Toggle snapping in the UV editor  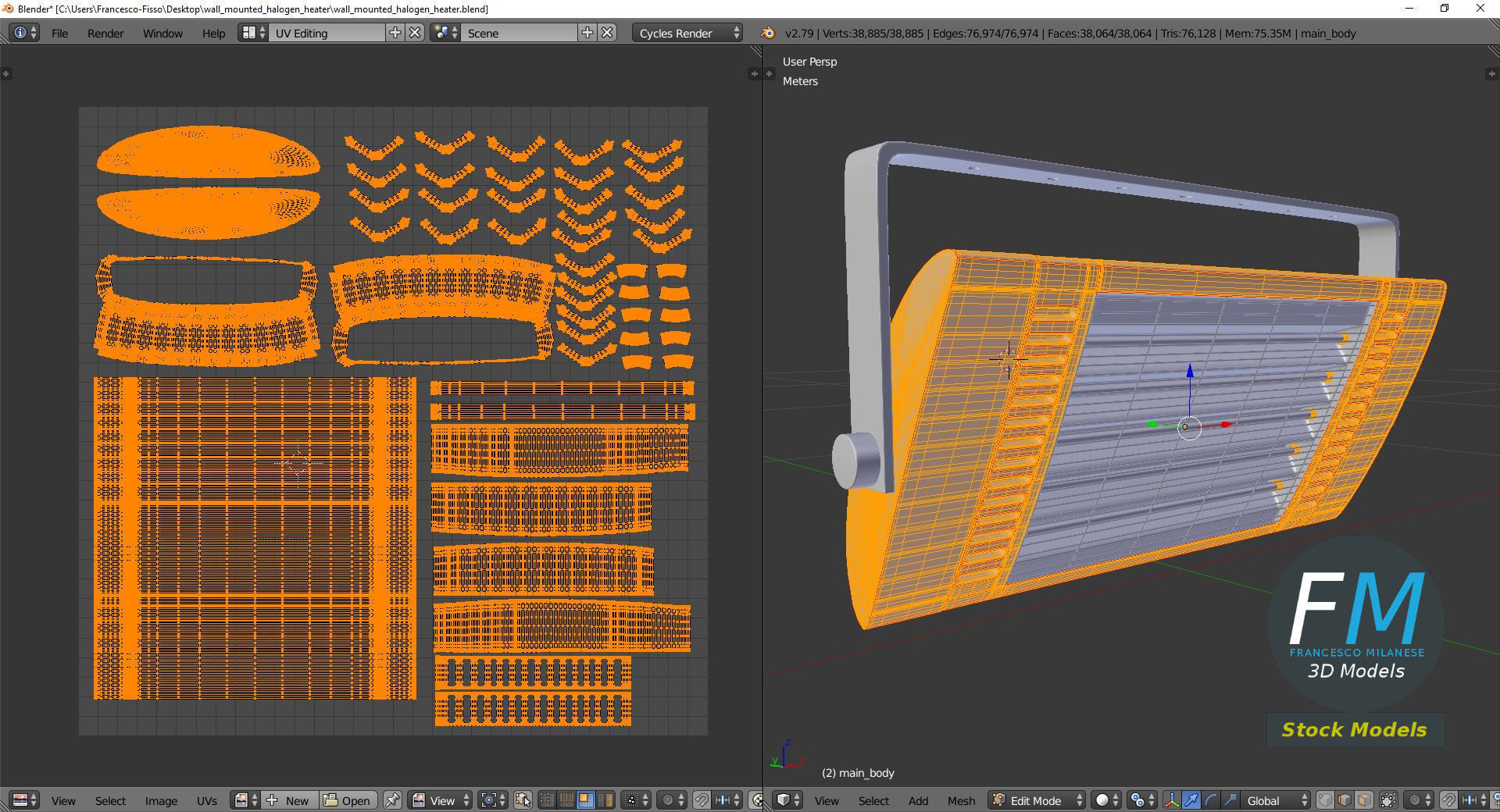pyautogui.click(x=702, y=800)
